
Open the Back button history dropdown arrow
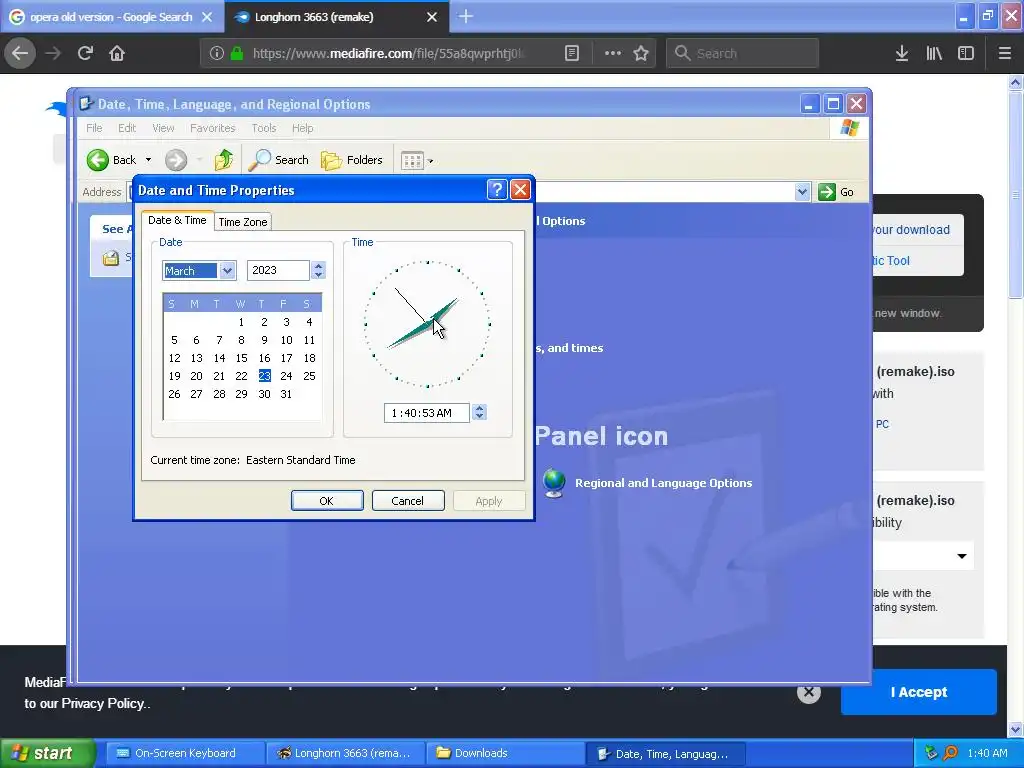[148, 160]
